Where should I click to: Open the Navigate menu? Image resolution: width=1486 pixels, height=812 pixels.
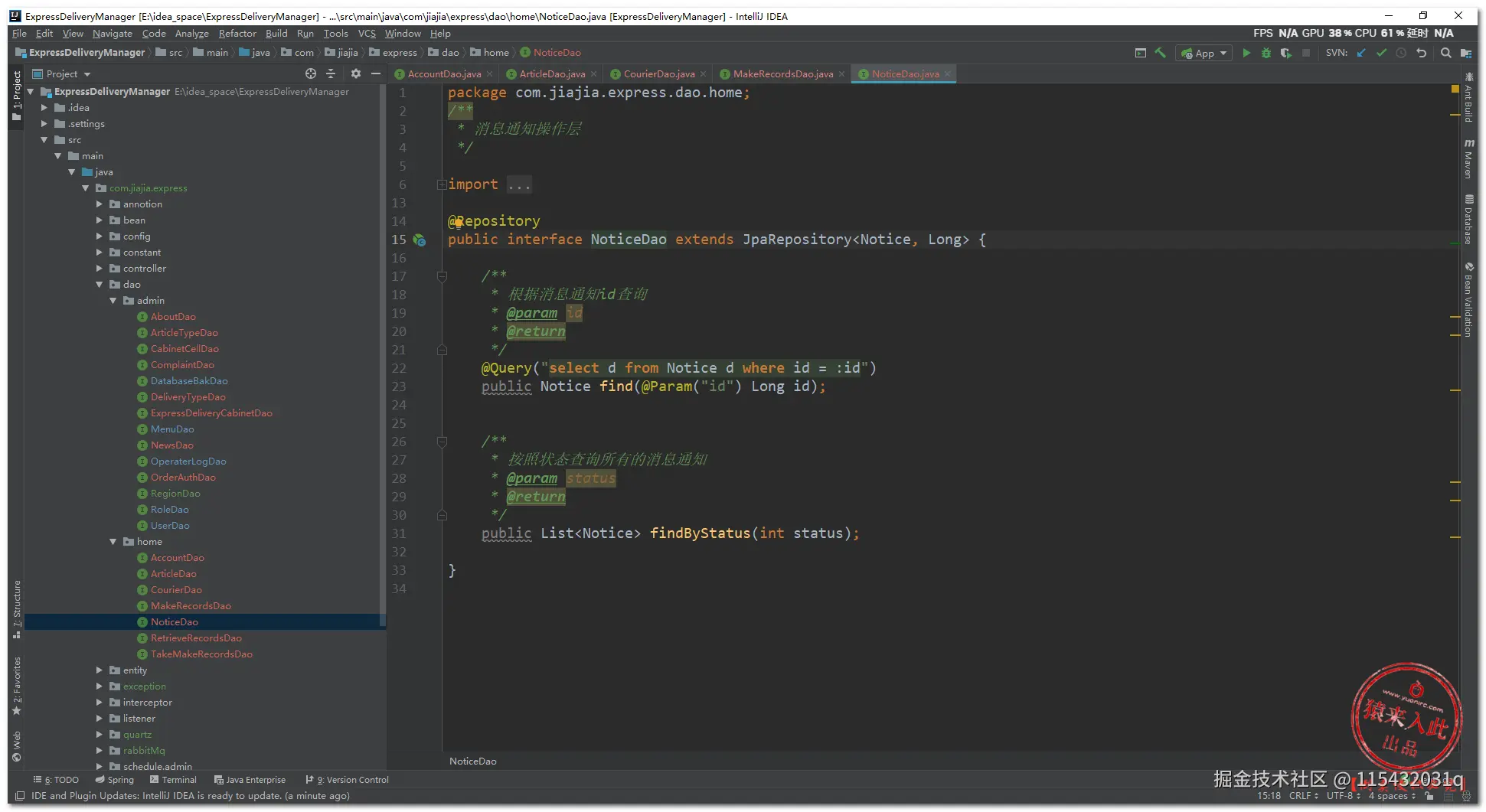[x=113, y=34]
